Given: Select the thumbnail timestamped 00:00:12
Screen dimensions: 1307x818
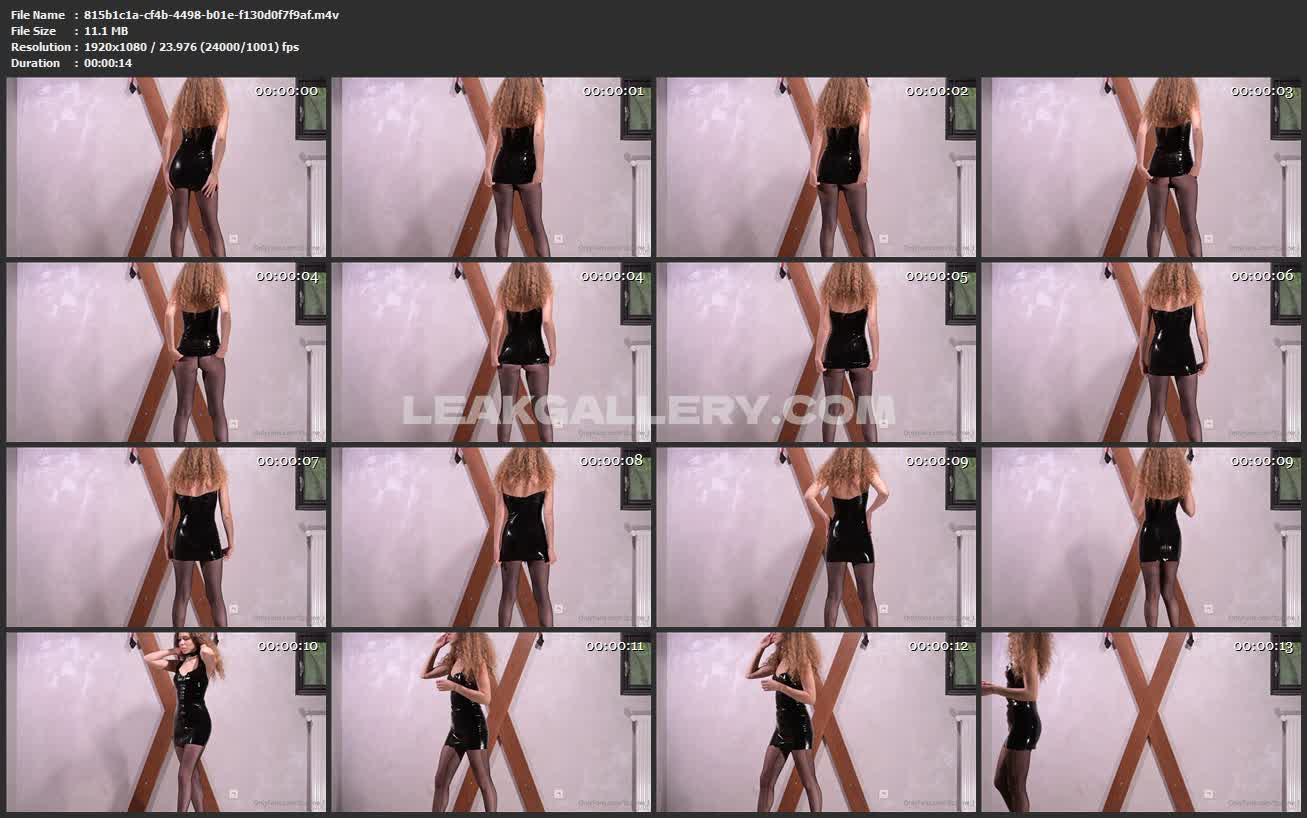Looking at the screenshot, I should [816, 722].
